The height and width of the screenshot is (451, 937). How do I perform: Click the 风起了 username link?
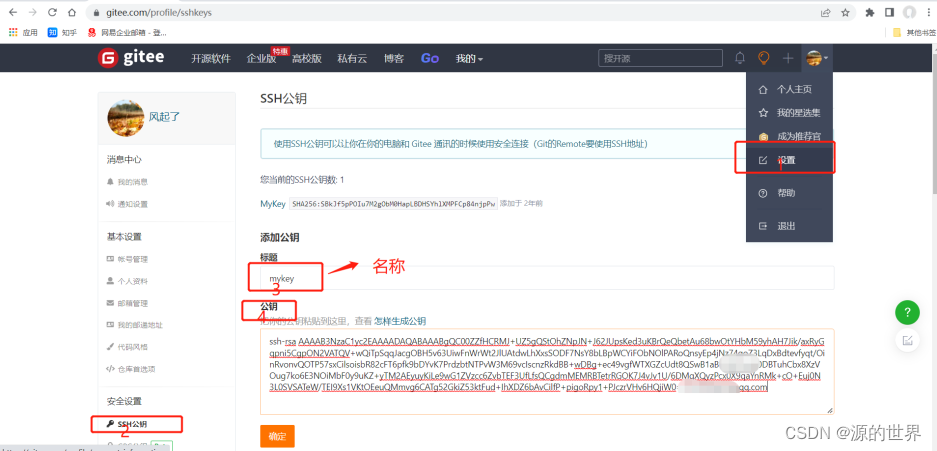click(164, 117)
